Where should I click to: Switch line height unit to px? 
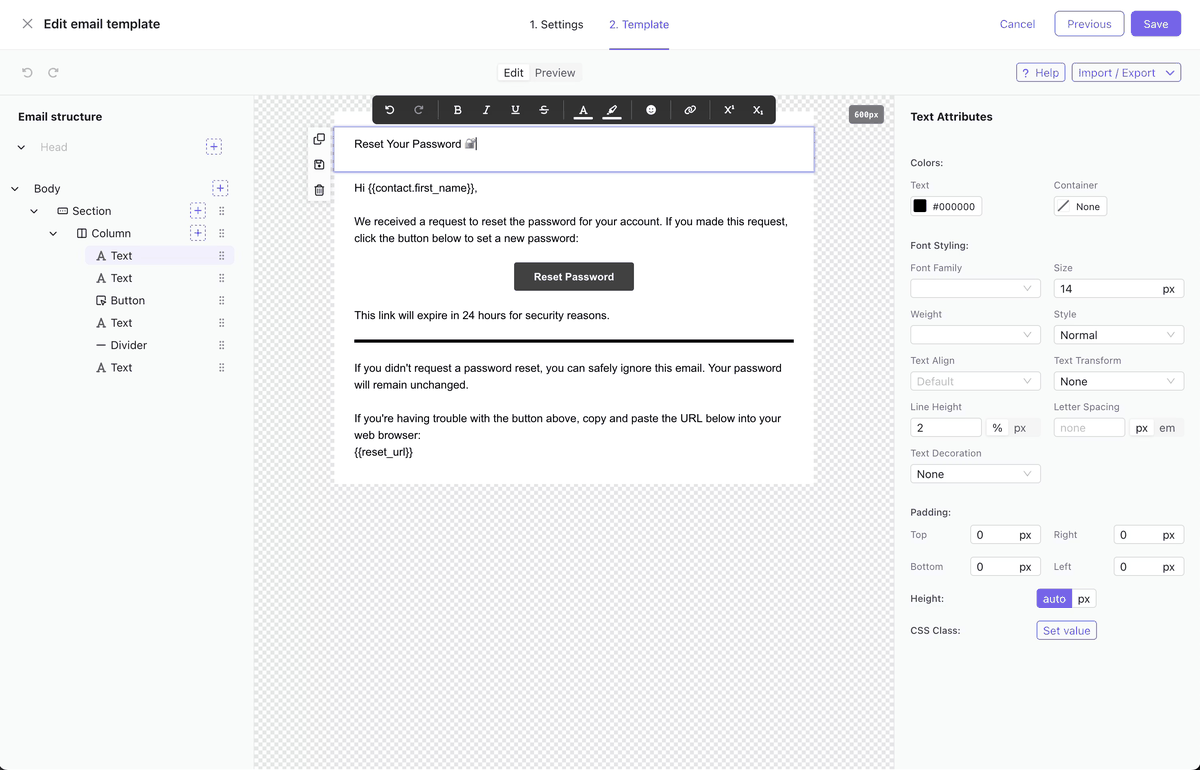coord(1020,428)
